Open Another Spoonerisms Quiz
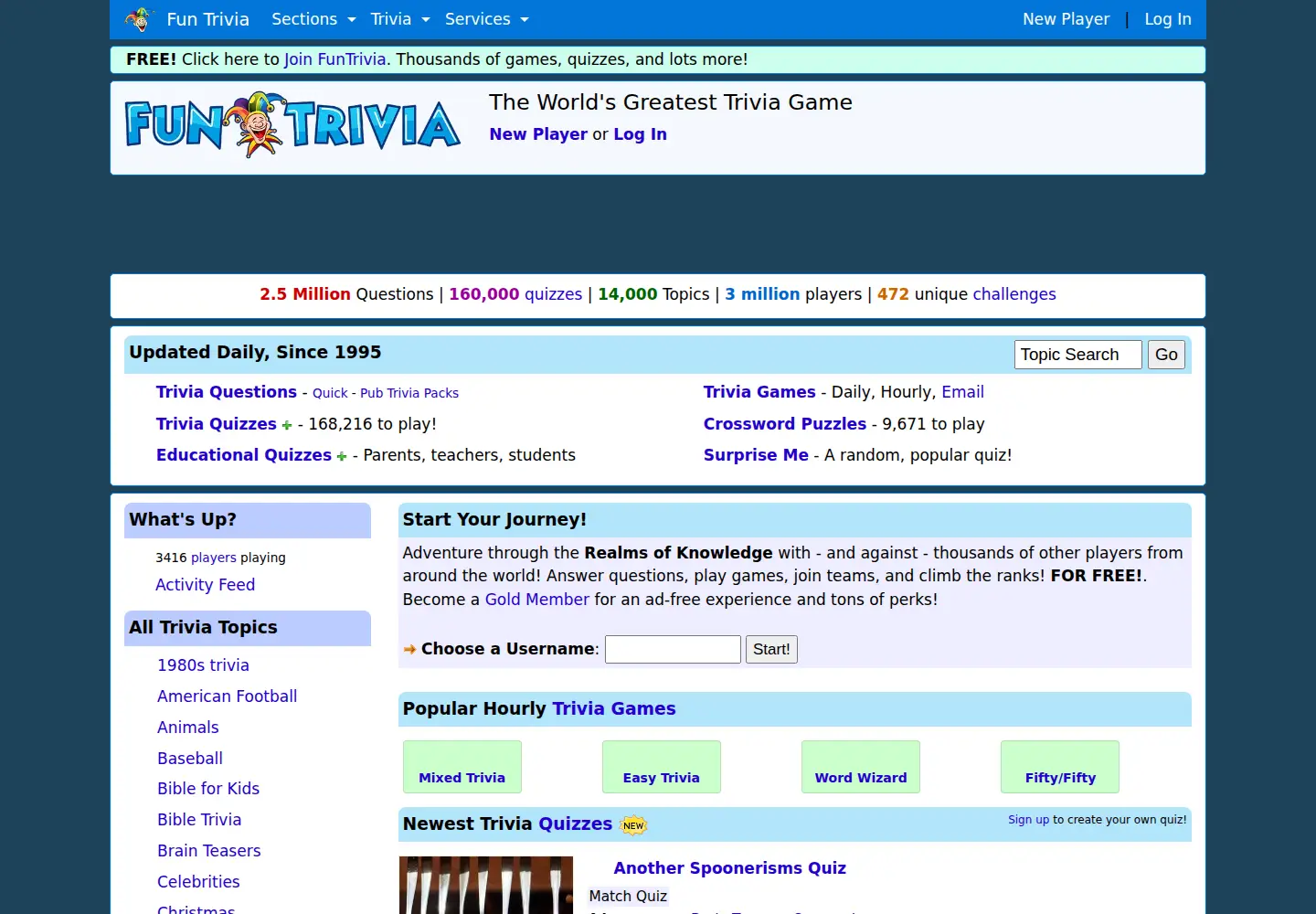This screenshot has height=914, width=1316. [x=729, y=868]
